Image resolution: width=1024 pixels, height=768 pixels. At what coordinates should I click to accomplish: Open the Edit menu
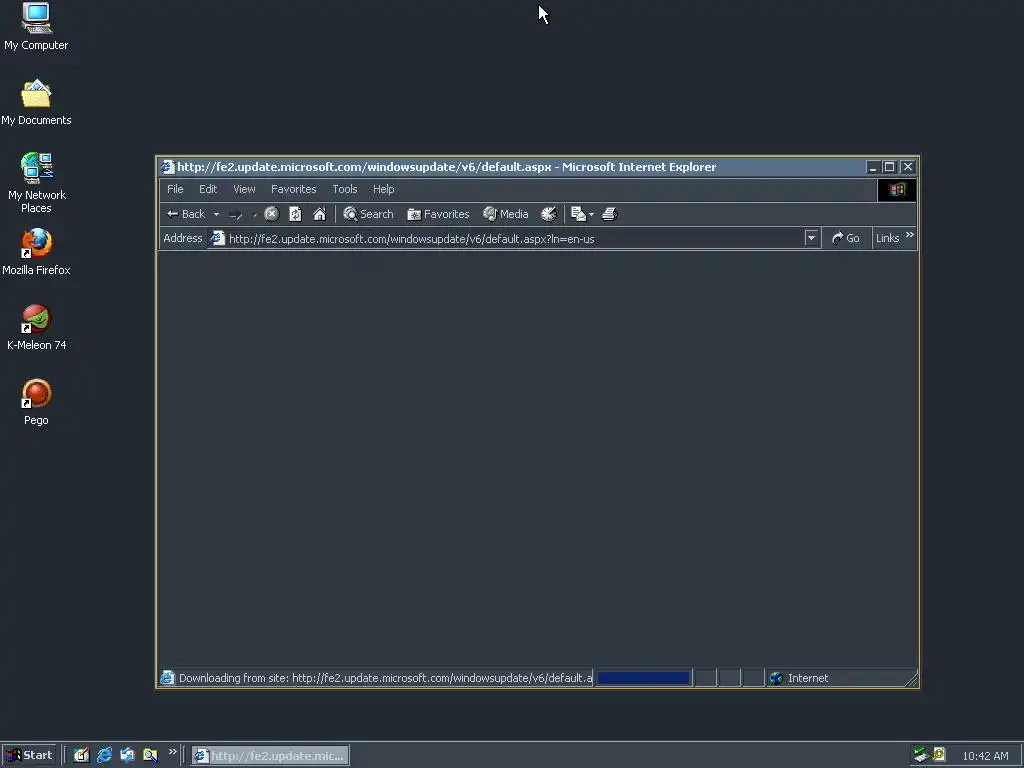[x=208, y=189]
